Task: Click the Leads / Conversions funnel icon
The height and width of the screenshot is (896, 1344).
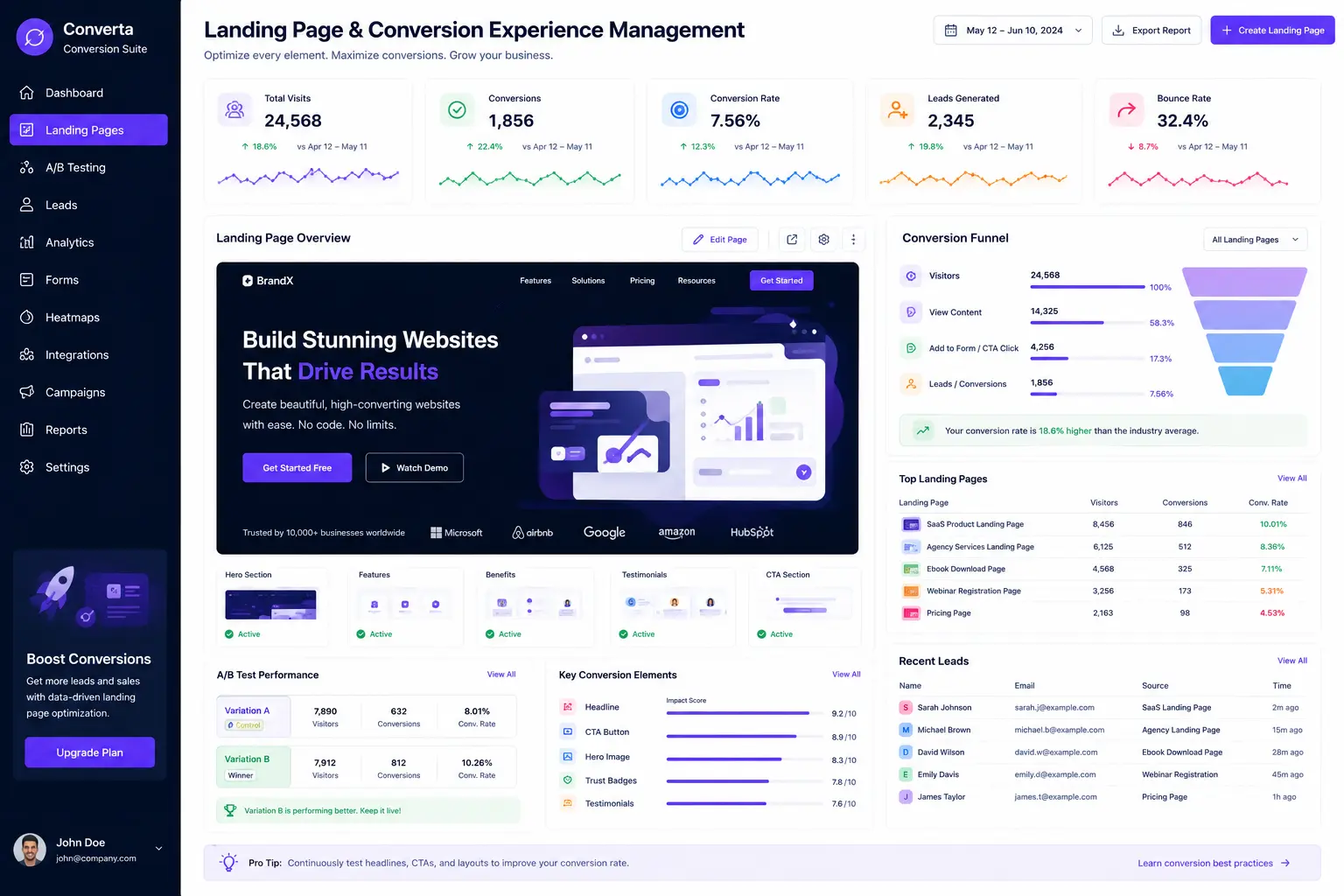Action: click(911, 383)
